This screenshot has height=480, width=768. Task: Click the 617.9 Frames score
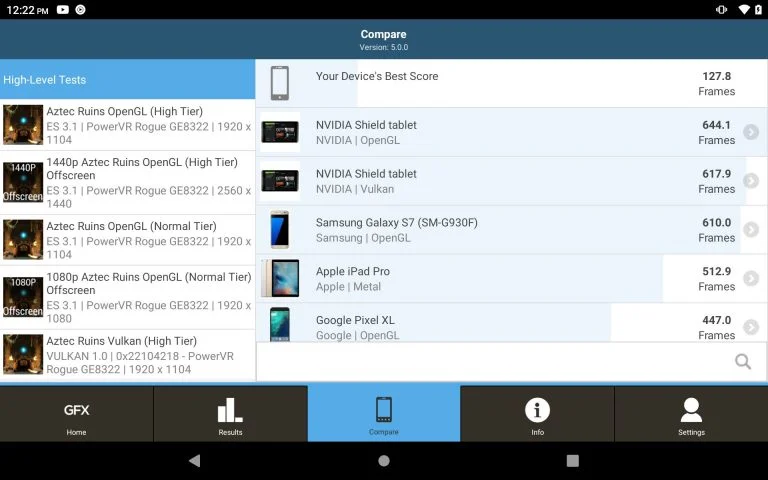[x=717, y=181]
